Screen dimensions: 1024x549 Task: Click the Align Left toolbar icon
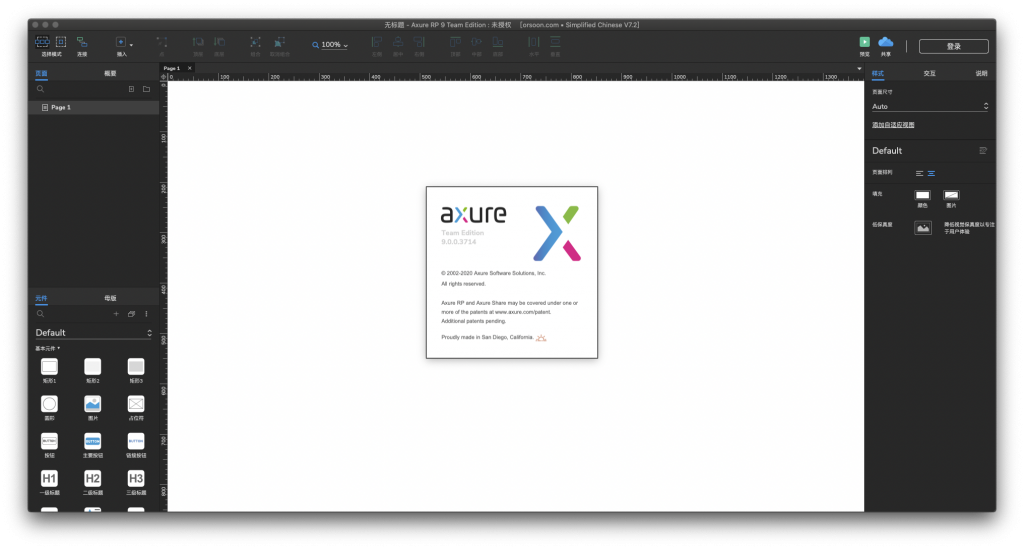pos(377,42)
